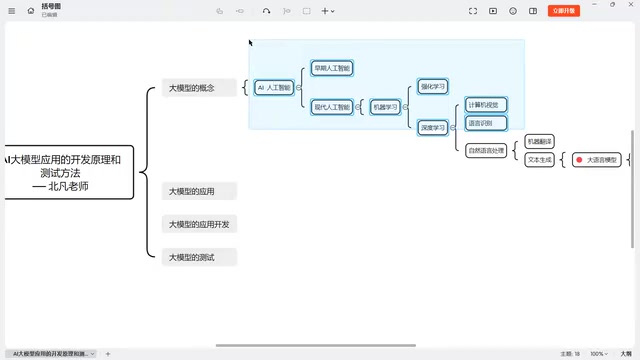Select the 计算机视觉 node
The width and height of the screenshot is (640, 360).
coord(486,105)
